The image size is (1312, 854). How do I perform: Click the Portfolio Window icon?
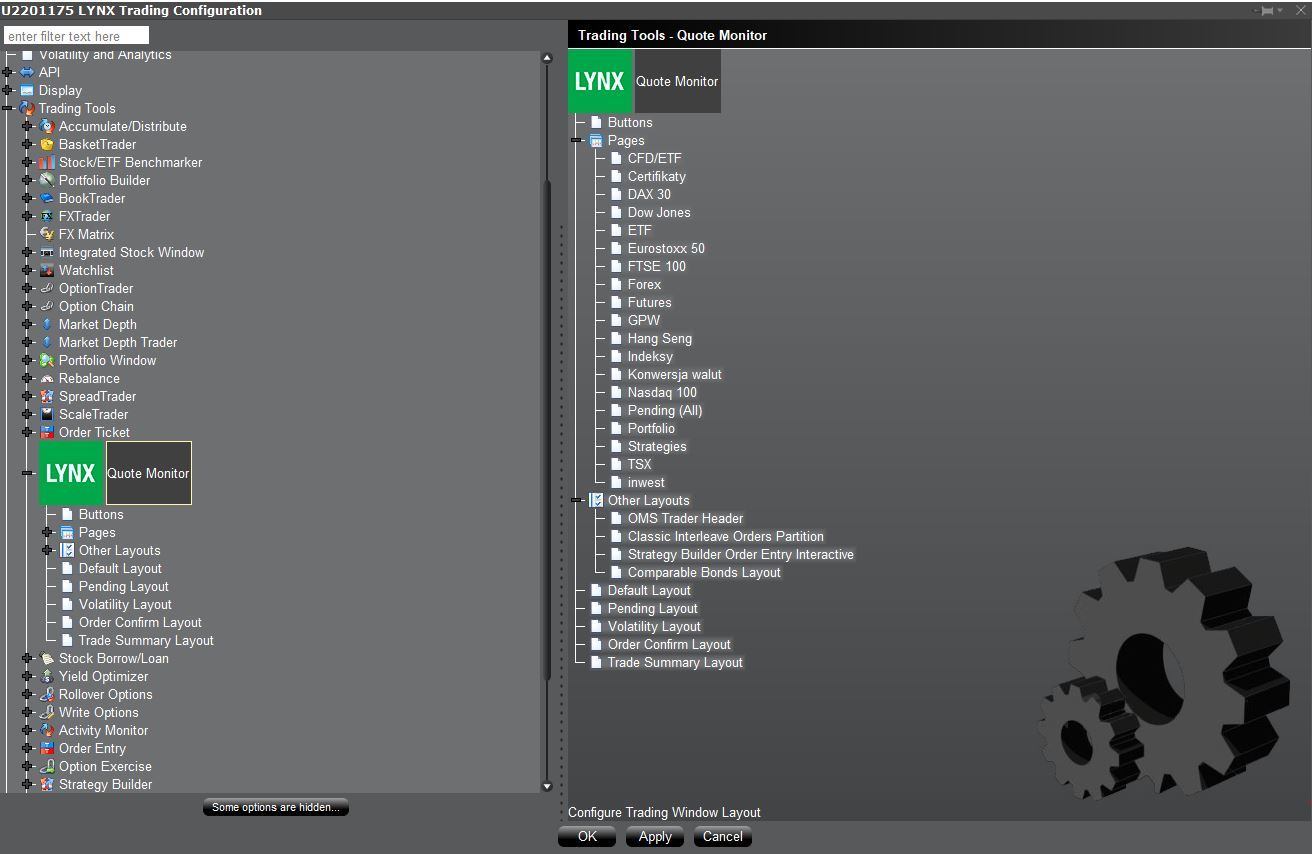tap(46, 360)
